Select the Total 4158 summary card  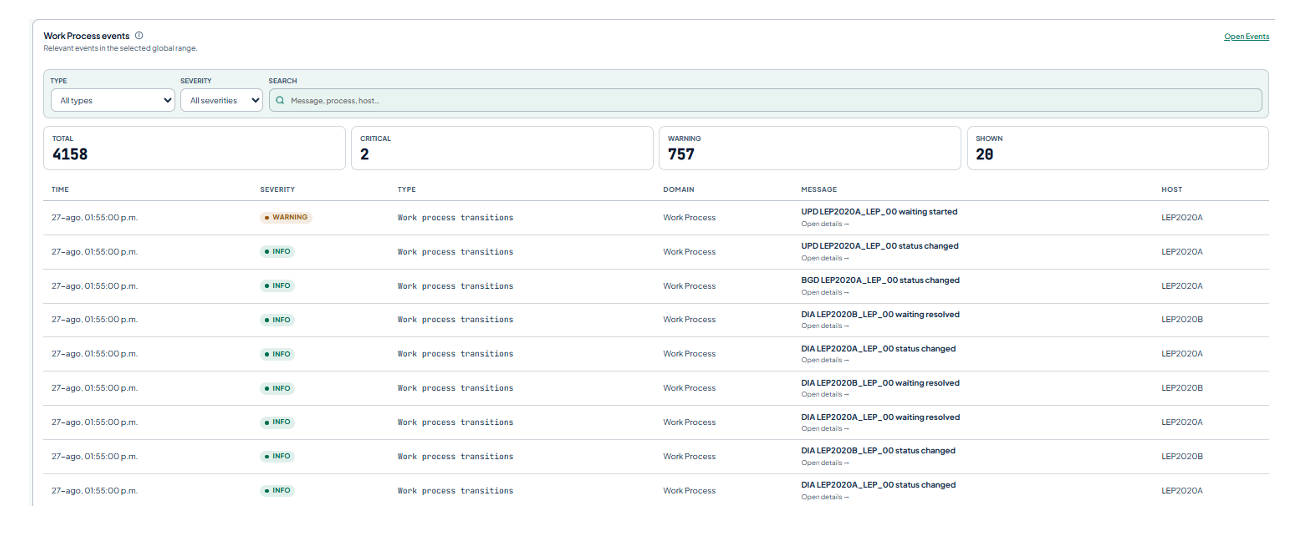[x=195, y=148]
